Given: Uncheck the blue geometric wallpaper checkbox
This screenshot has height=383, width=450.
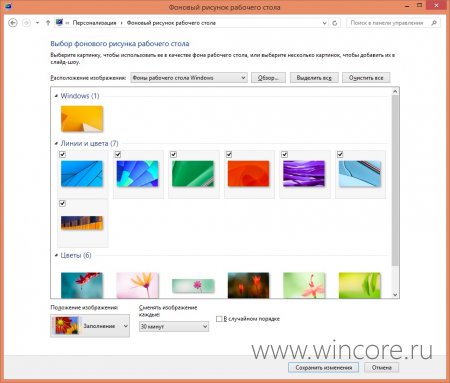Looking at the screenshot, I should coord(118,154).
